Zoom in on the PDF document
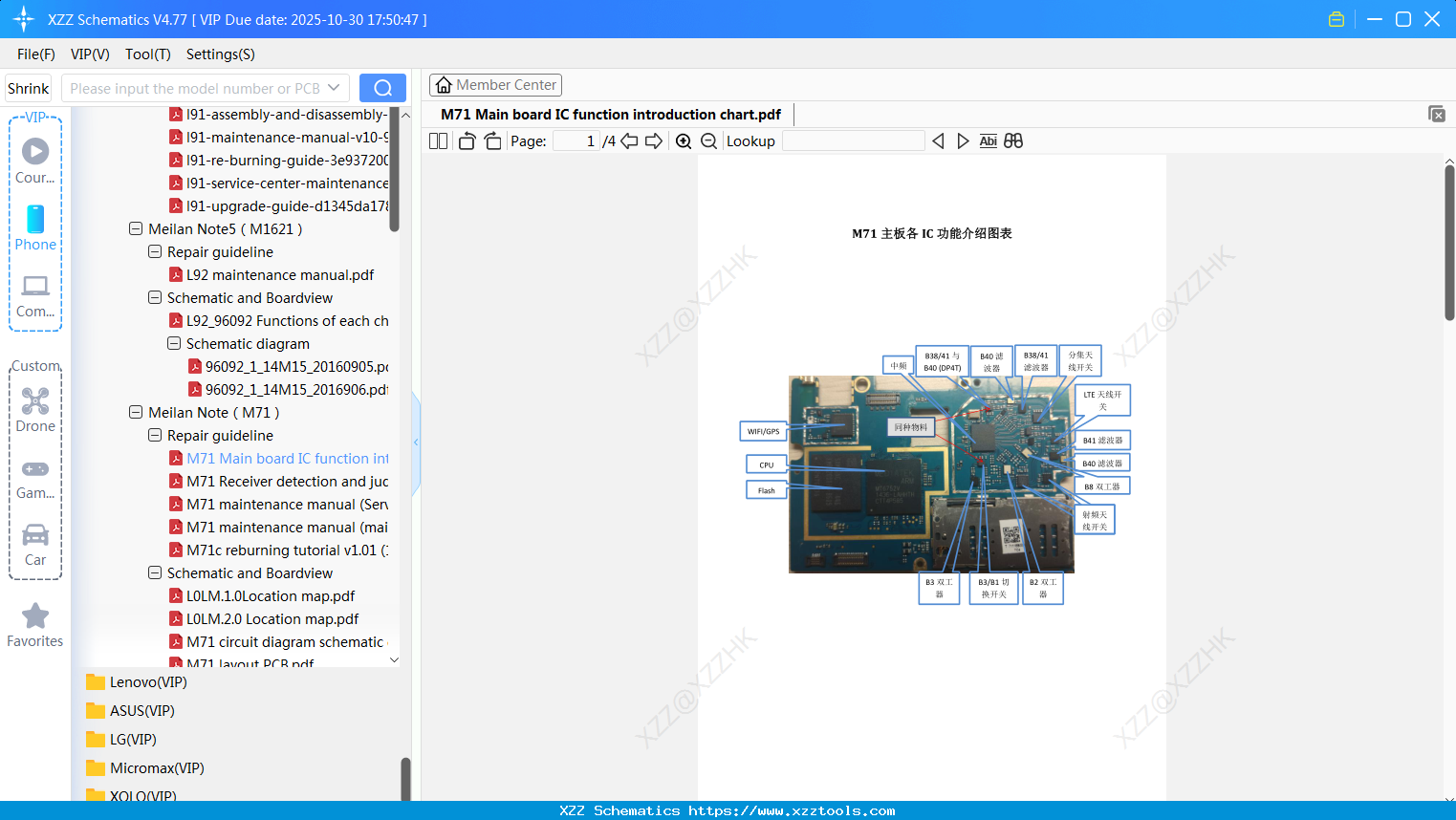The width and height of the screenshot is (1456, 820). (x=684, y=140)
